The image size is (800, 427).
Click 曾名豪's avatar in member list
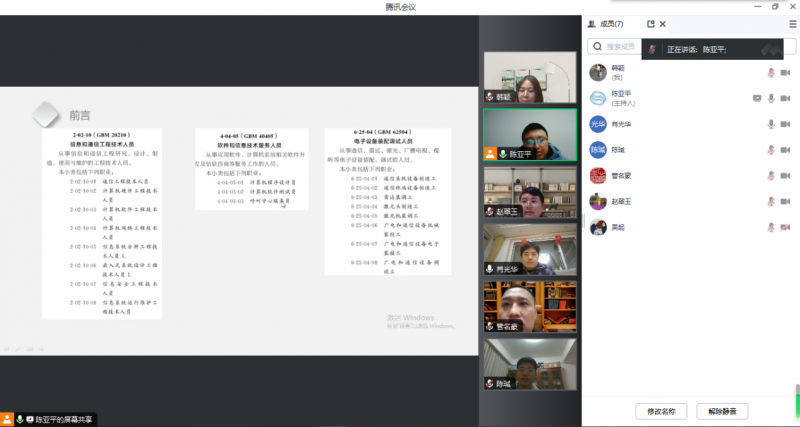(597, 176)
